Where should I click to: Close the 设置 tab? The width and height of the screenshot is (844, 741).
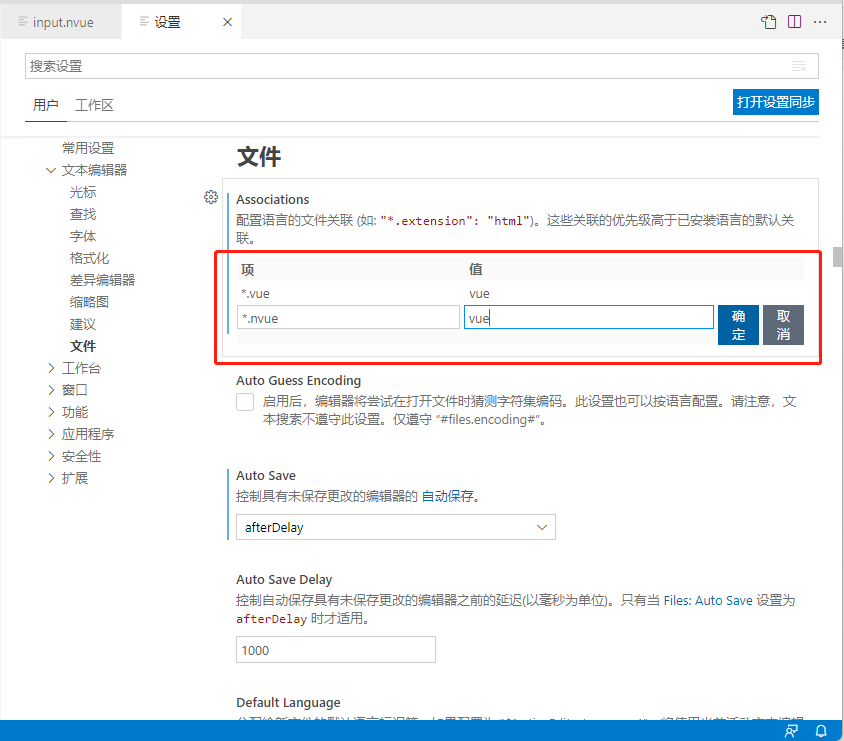(227, 20)
